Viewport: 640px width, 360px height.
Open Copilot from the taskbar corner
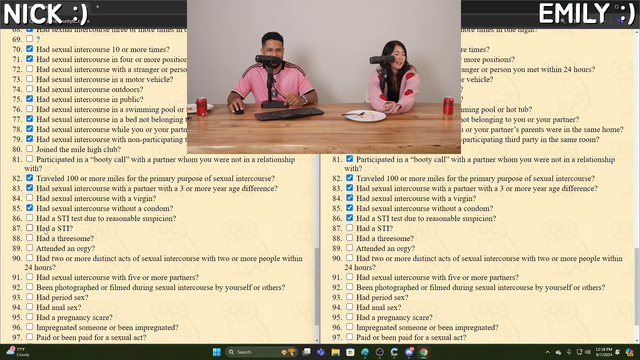[629, 352]
